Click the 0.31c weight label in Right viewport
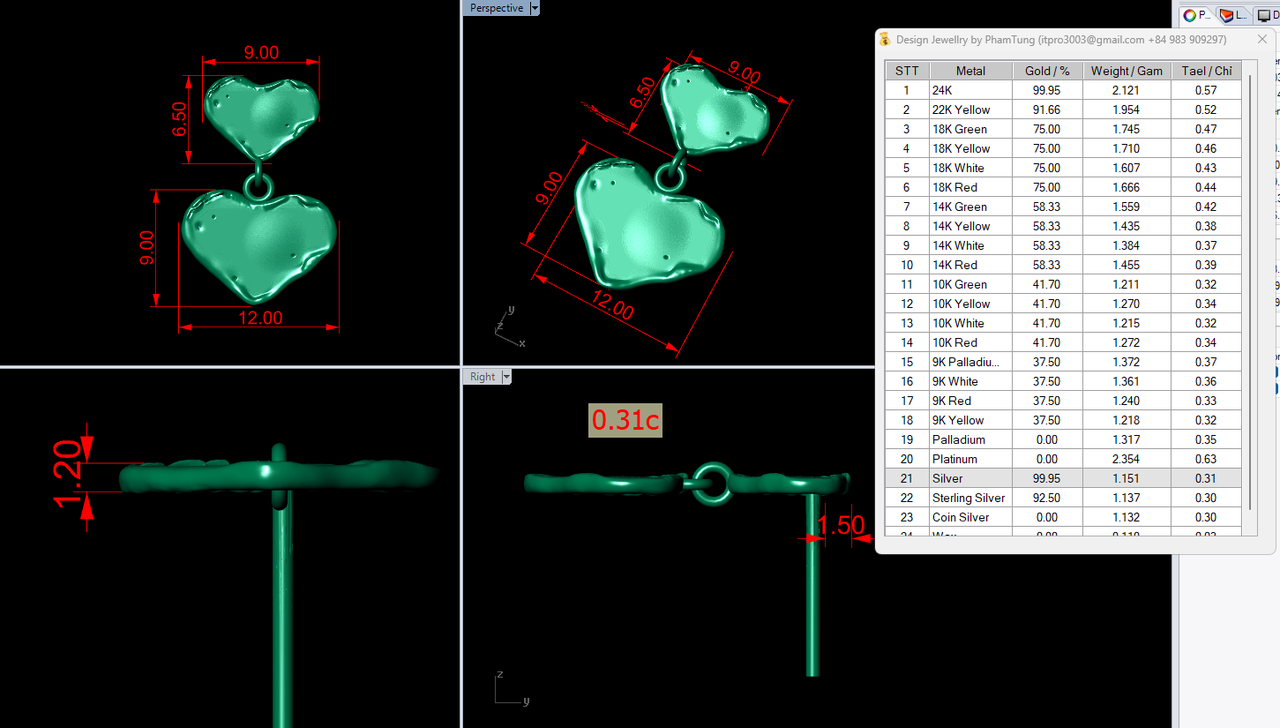This screenshot has width=1280, height=728. pyautogui.click(x=625, y=420)
